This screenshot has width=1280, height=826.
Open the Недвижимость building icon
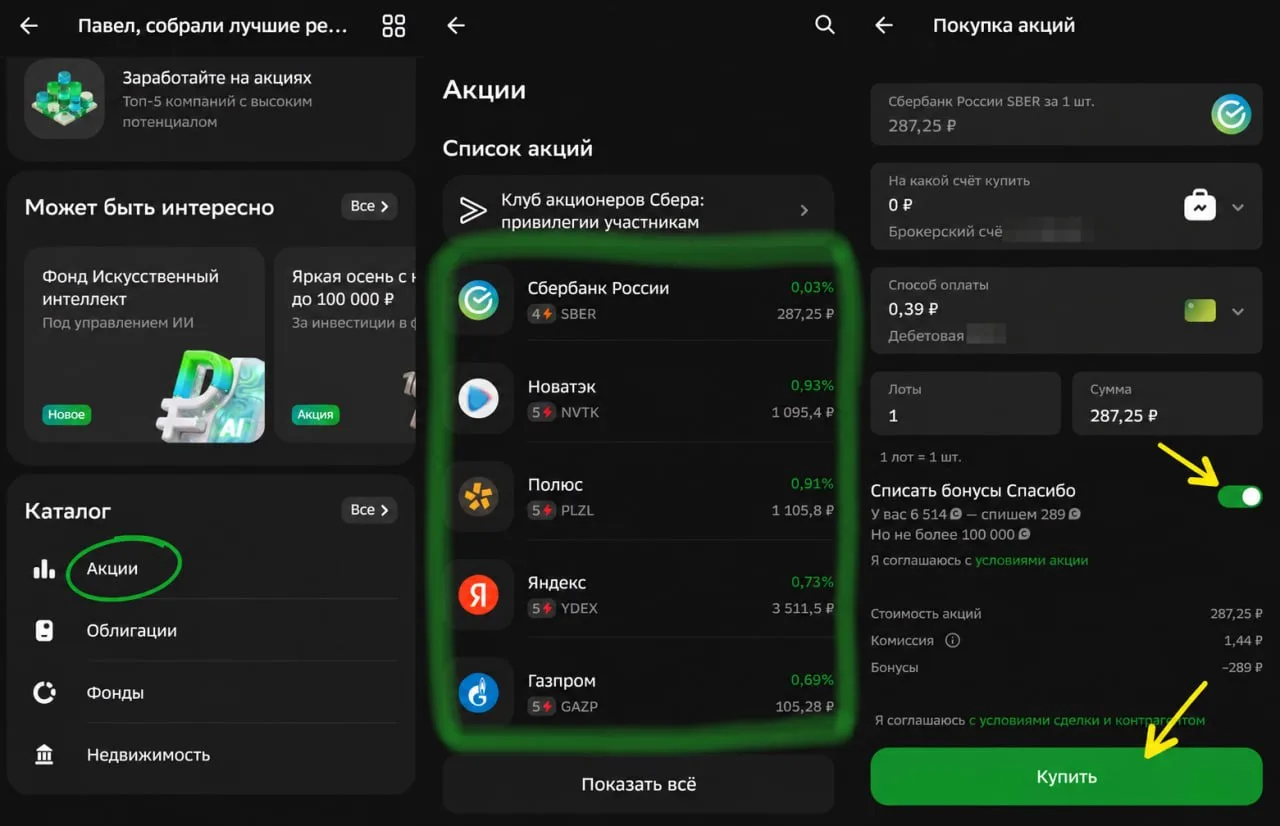click(x=44, y=754)
